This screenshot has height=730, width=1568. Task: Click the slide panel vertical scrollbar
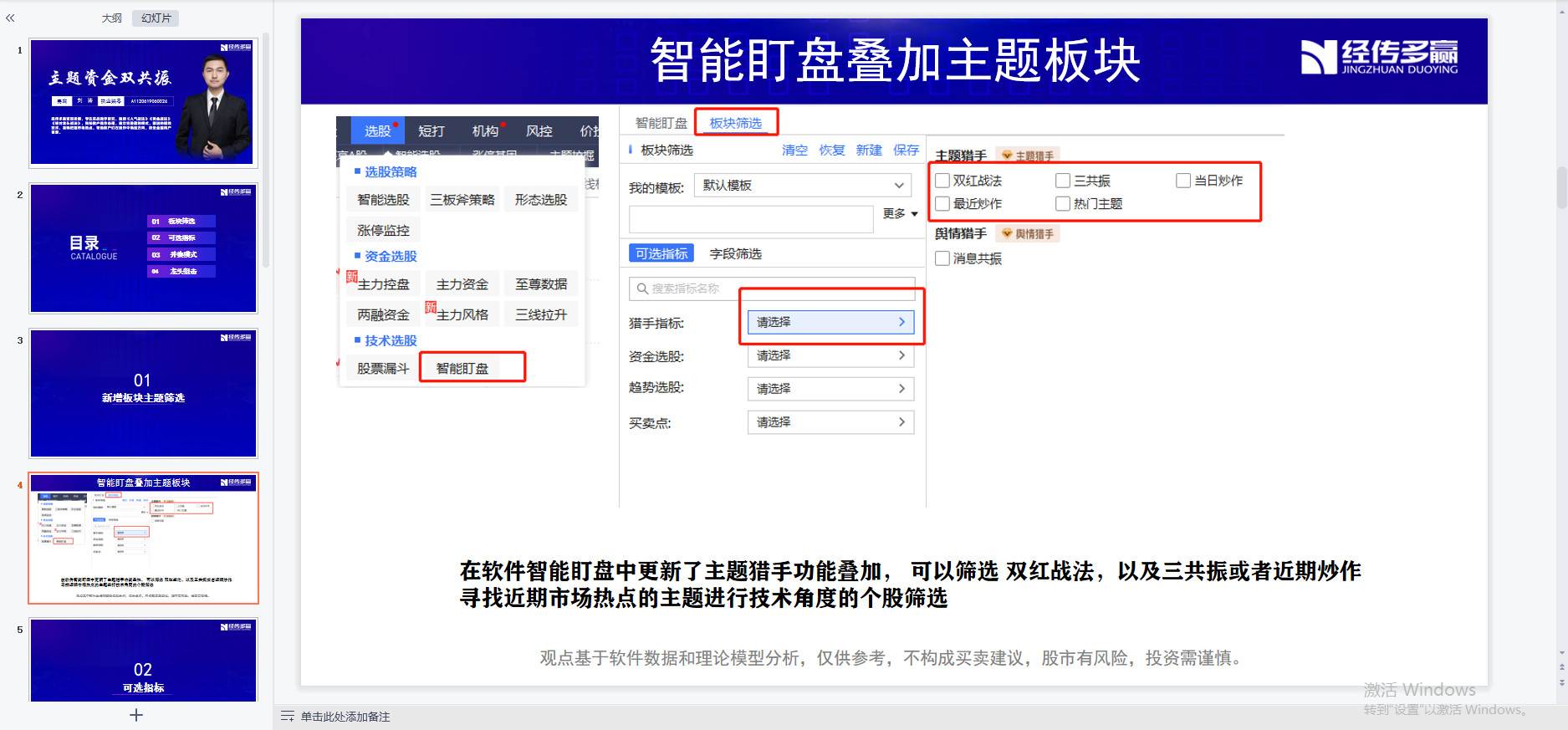(x=266, y=151)
